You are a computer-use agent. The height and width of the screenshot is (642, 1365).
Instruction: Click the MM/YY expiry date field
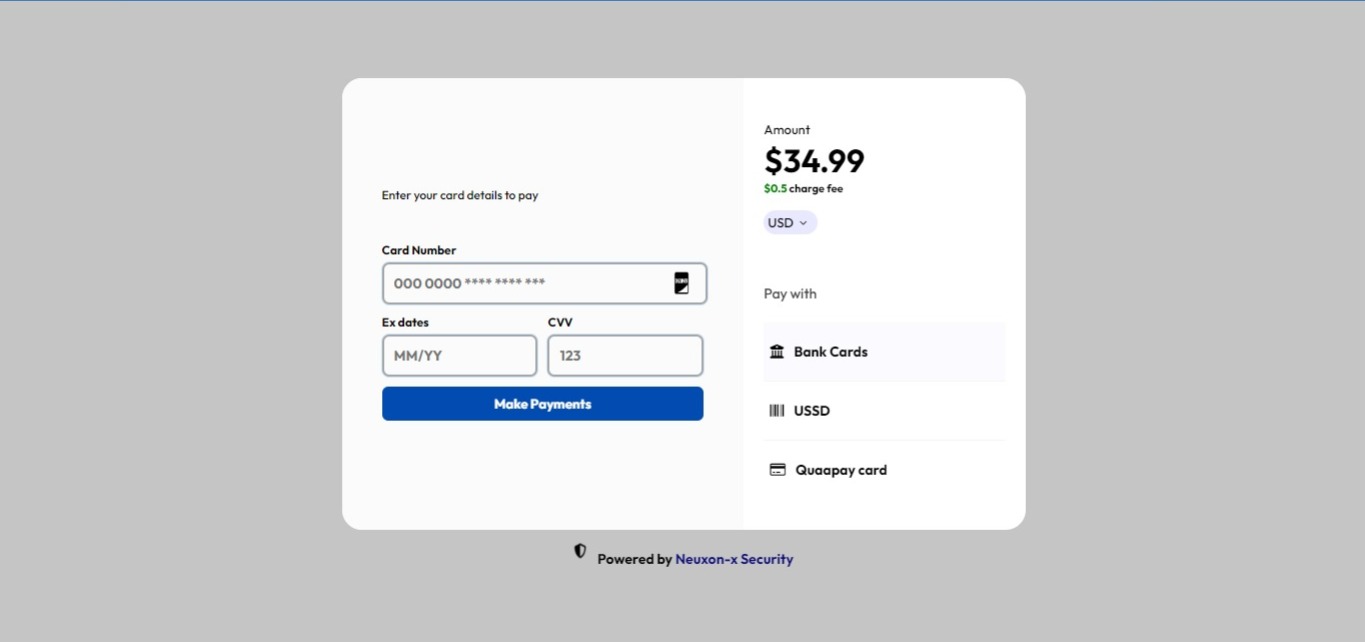(x=459, y=356)
